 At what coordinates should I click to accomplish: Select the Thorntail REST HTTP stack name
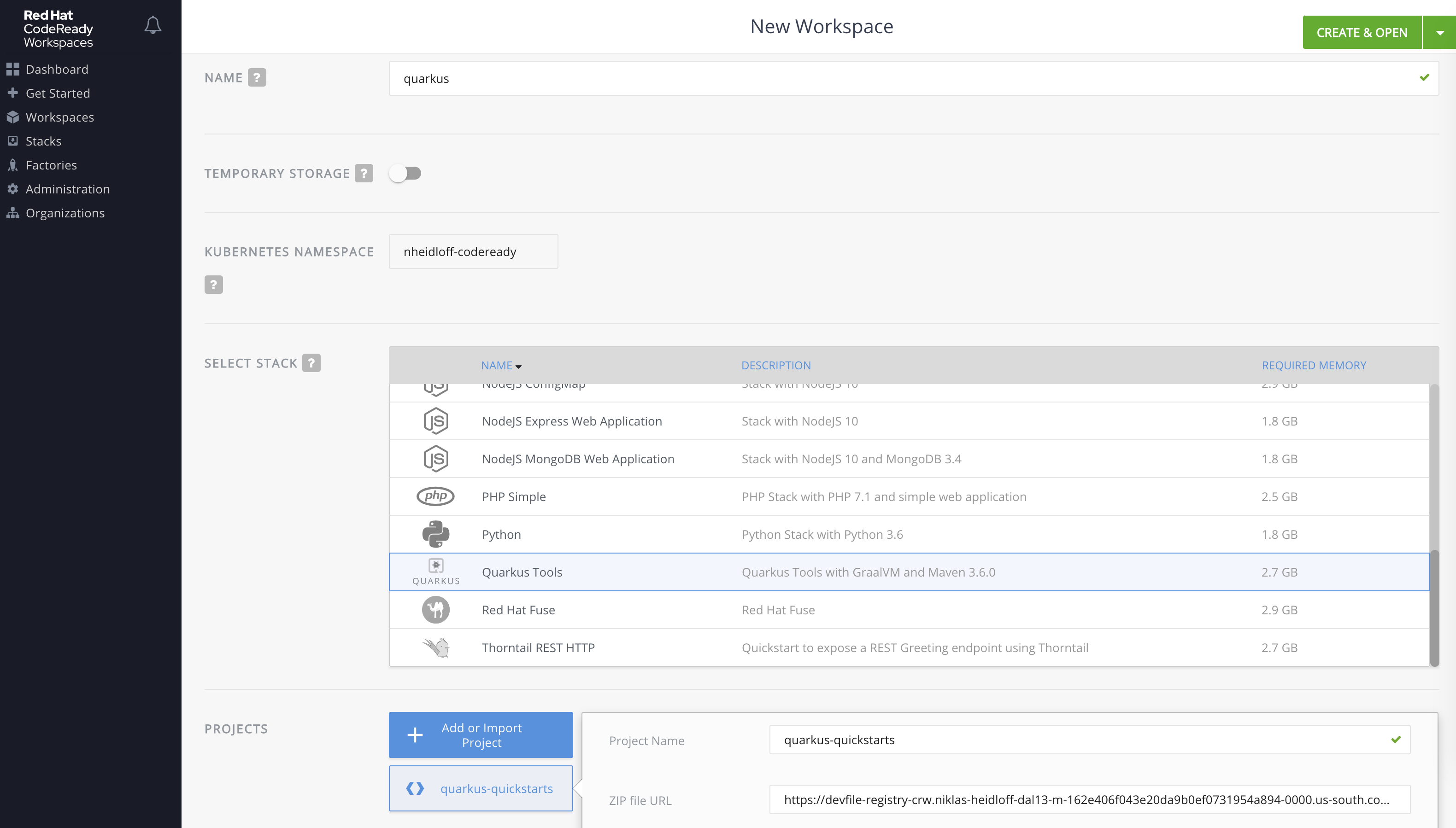[538, 648]
